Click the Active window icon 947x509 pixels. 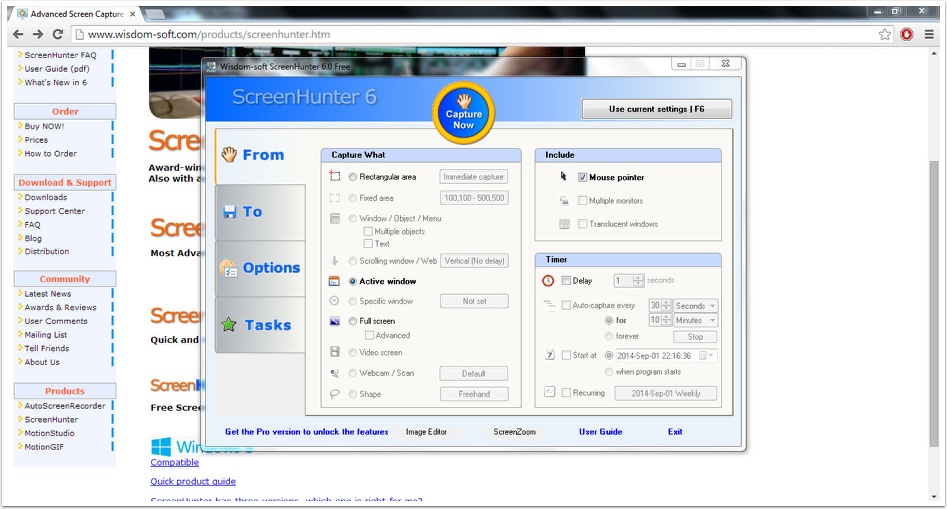click(335, 282)
